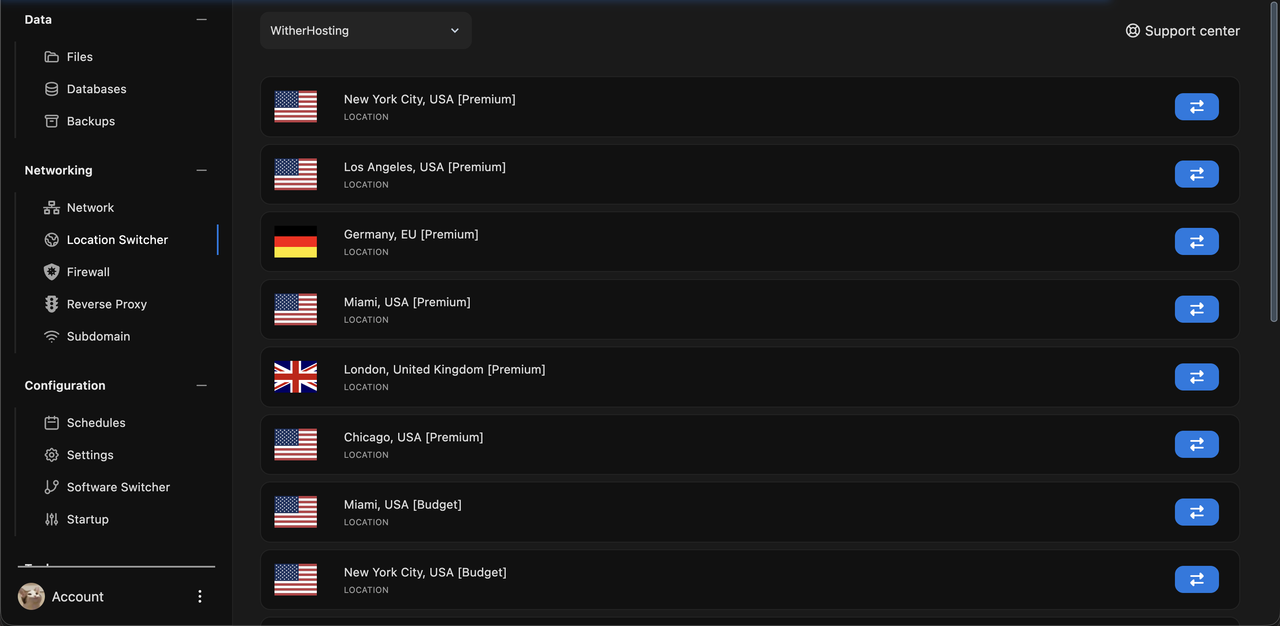
Task: Click the Startup sliders icon
Action: (x=52, y=519)
